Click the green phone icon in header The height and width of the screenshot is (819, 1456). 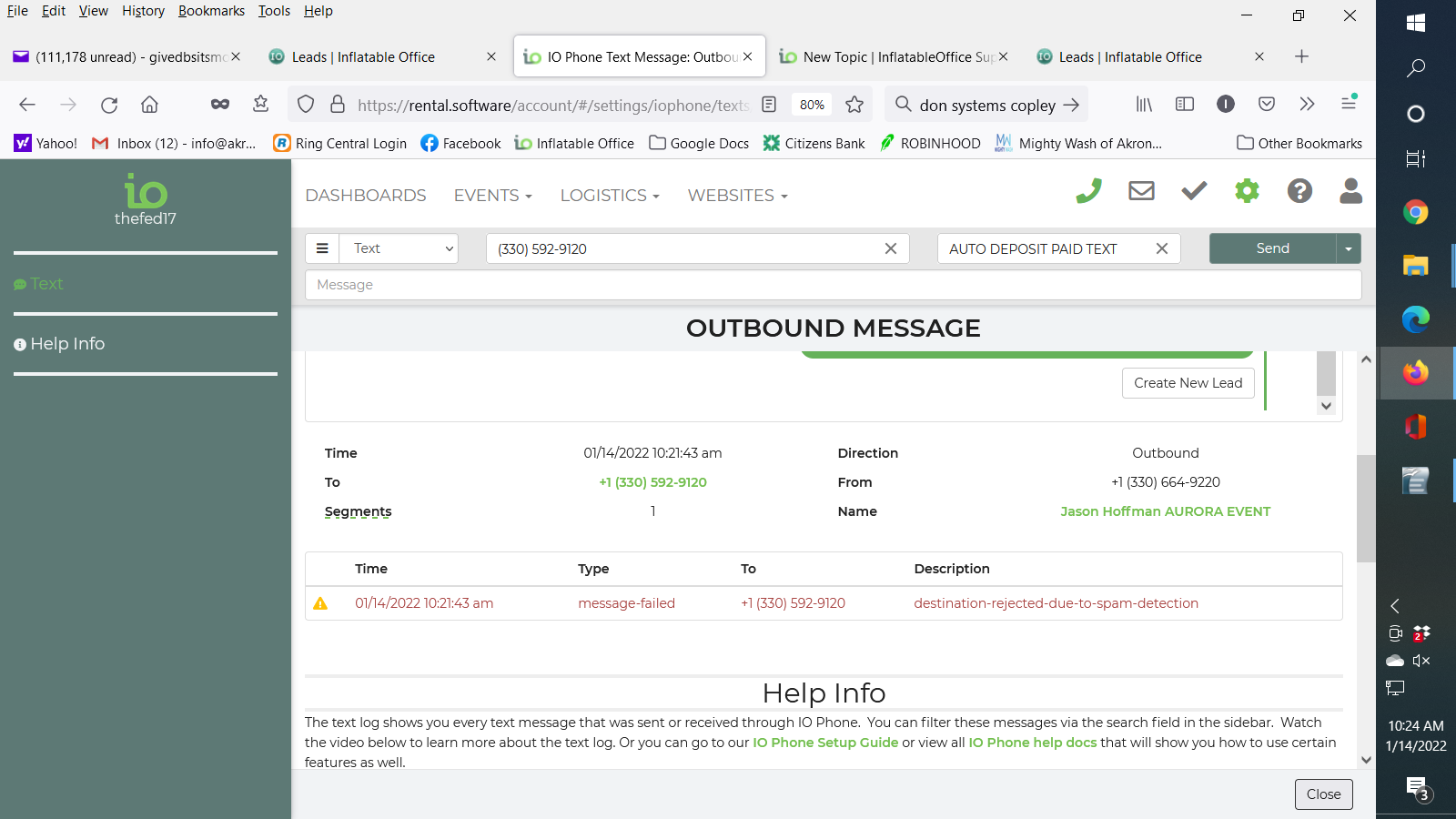[x=1088, y=191]
